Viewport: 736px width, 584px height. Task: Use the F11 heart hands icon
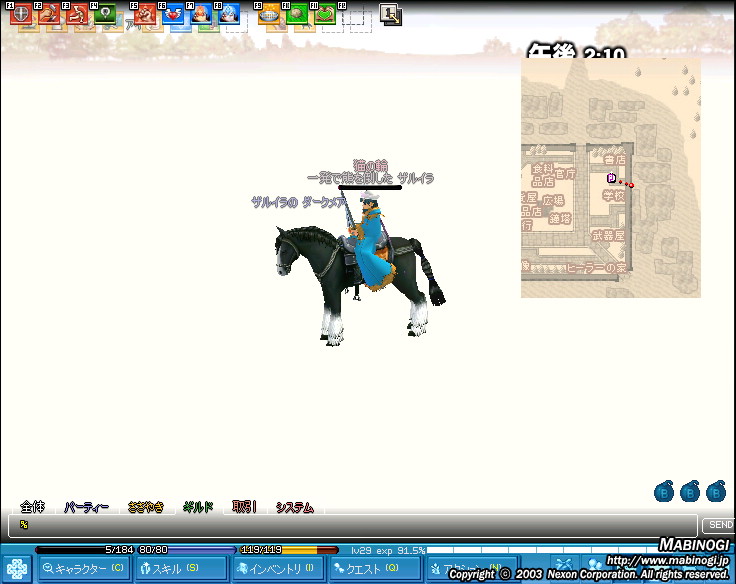coord(325,14)
